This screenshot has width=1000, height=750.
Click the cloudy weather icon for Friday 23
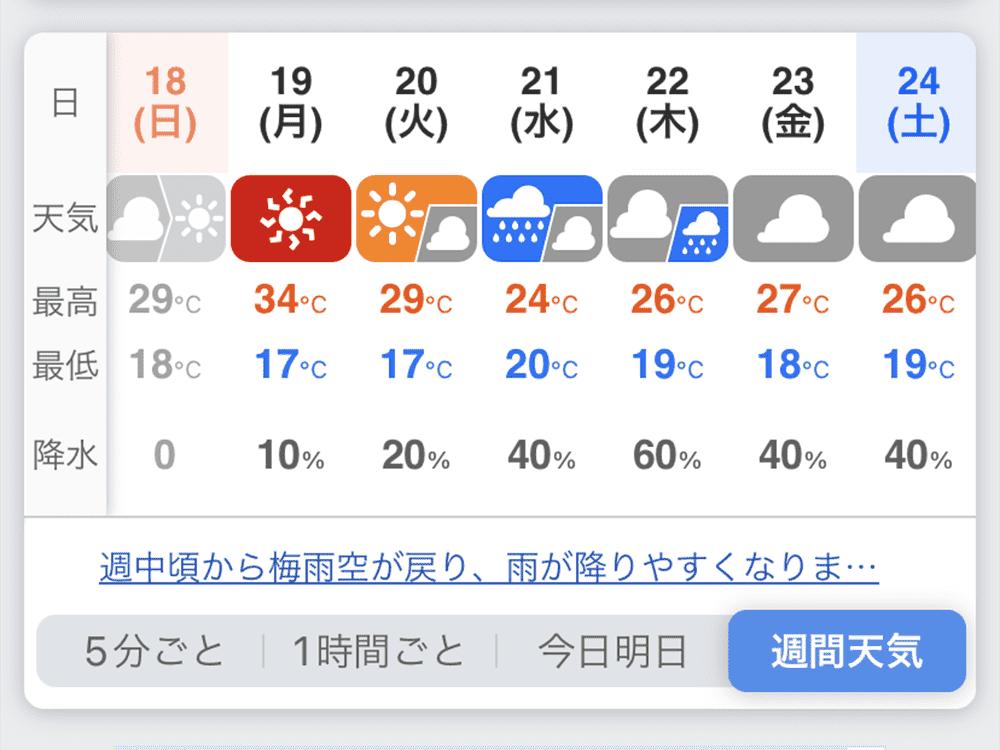pyautogui.click(x=793, y=219)
